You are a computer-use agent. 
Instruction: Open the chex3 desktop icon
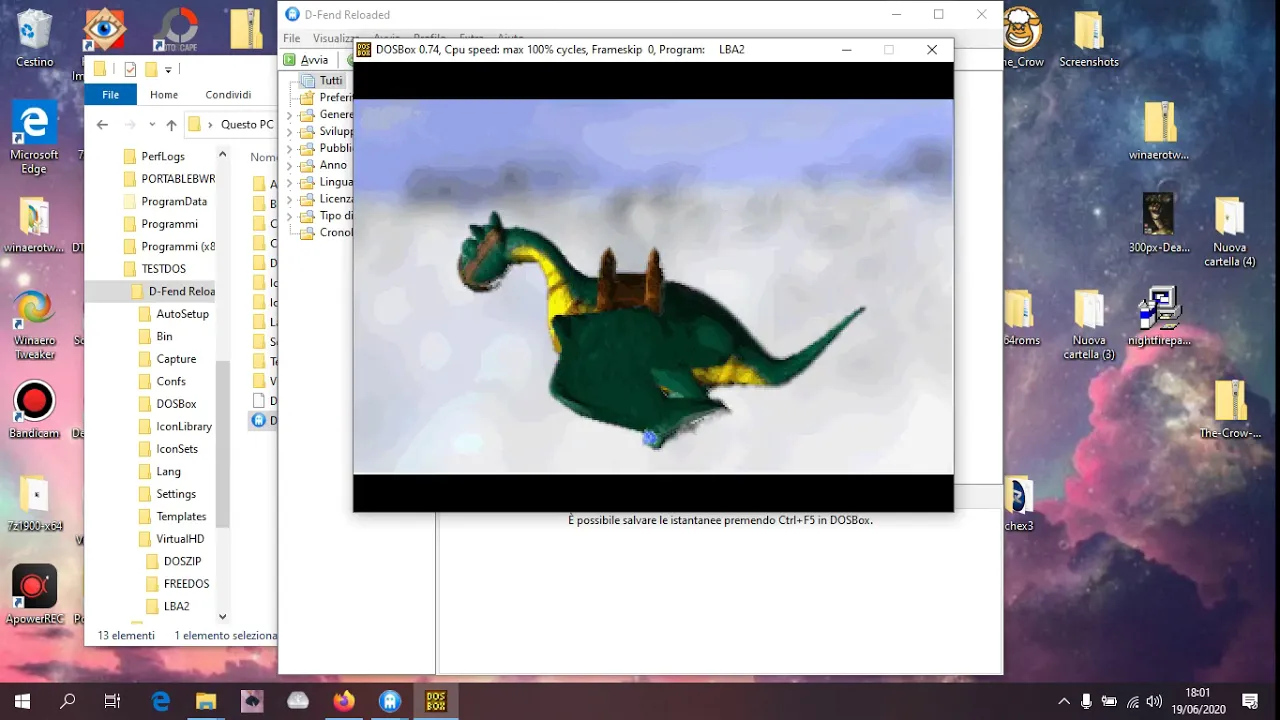pyautogui.click(x=1018, y=504)
